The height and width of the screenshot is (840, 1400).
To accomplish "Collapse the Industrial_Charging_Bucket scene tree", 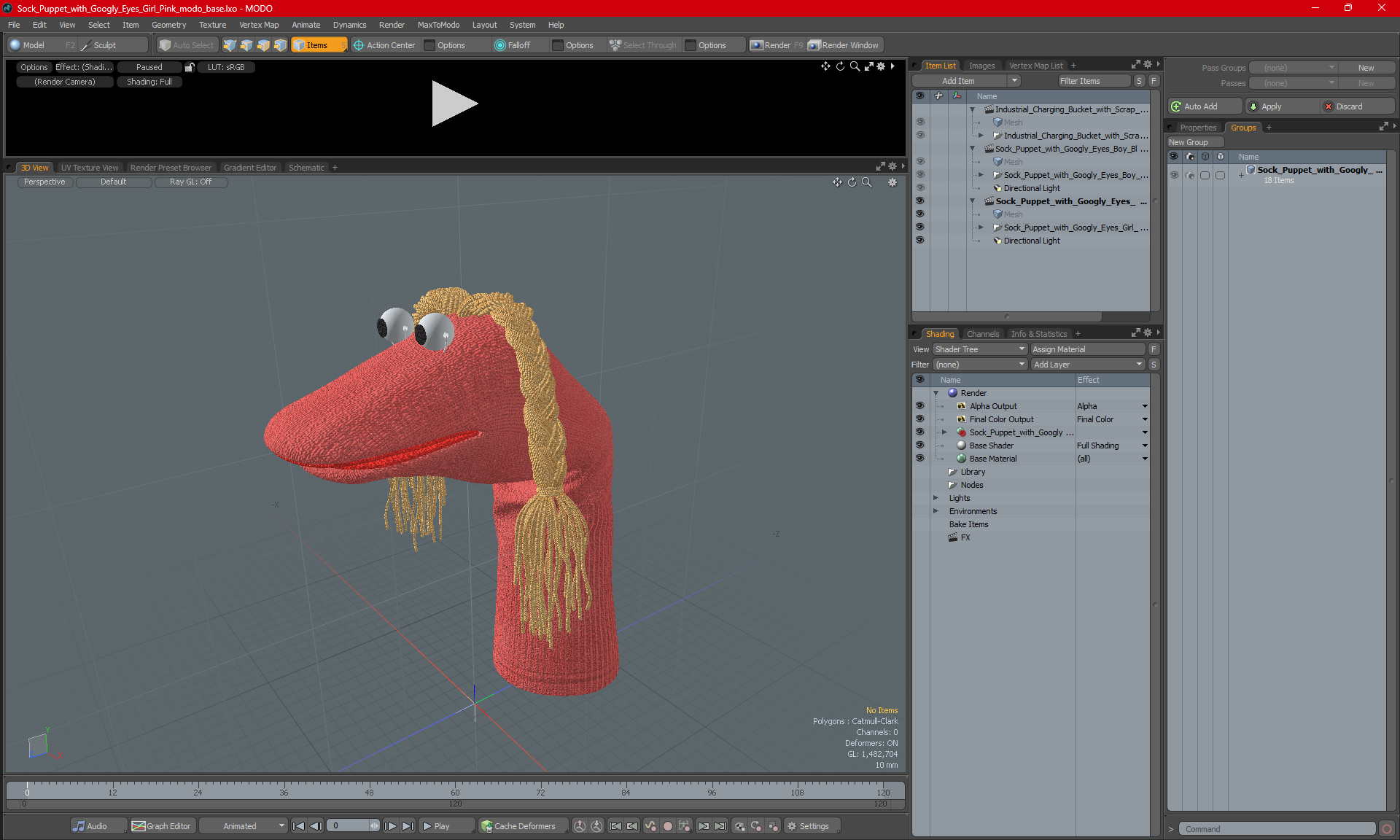I will (972, 109).
